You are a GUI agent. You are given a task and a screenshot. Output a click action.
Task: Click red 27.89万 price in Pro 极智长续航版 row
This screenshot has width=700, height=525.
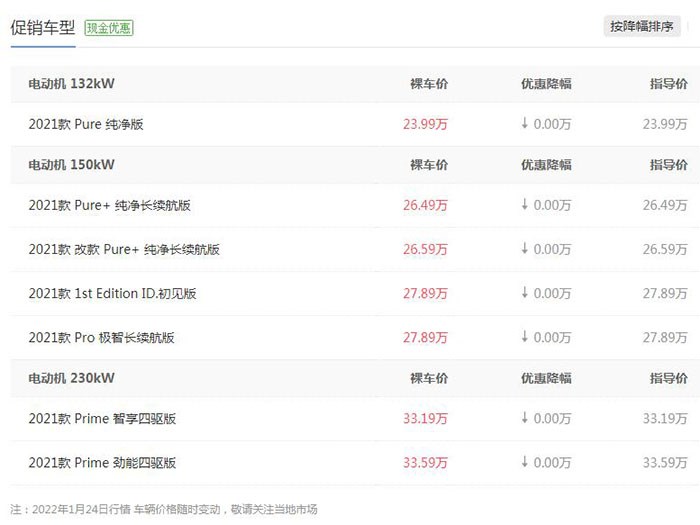point(425,338)
